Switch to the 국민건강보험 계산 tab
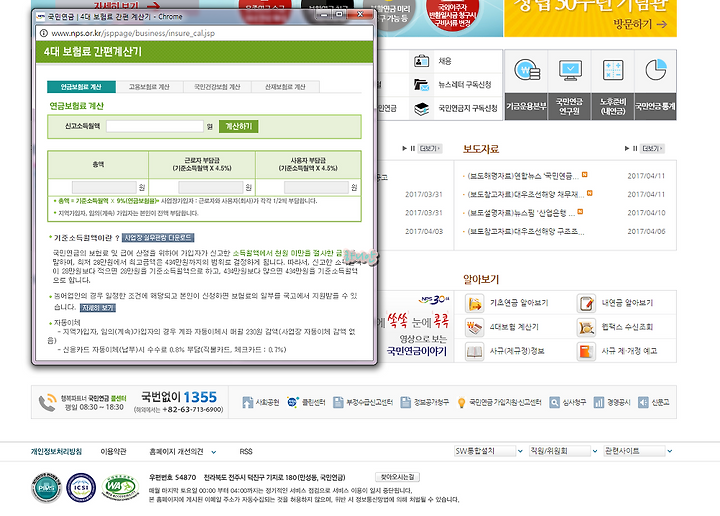Image resolution: width=720 pixels, height=516 pixels. point(217,87)
